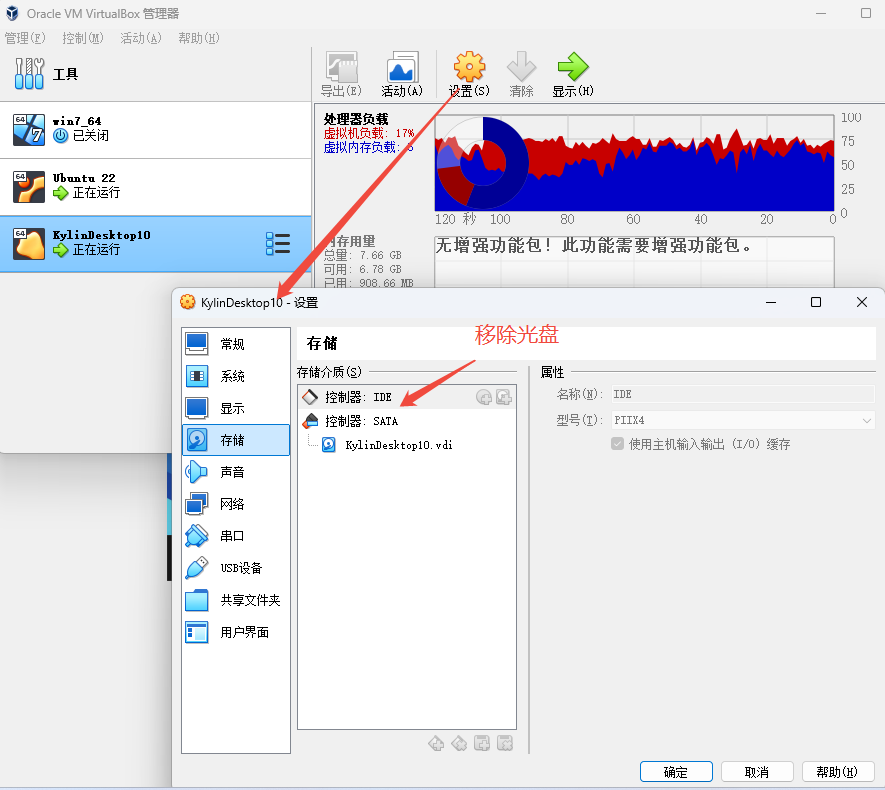Maximize the KylinDesktop10 settings dialog
This screenshot has width=885, height=790.
click(816, 302)
